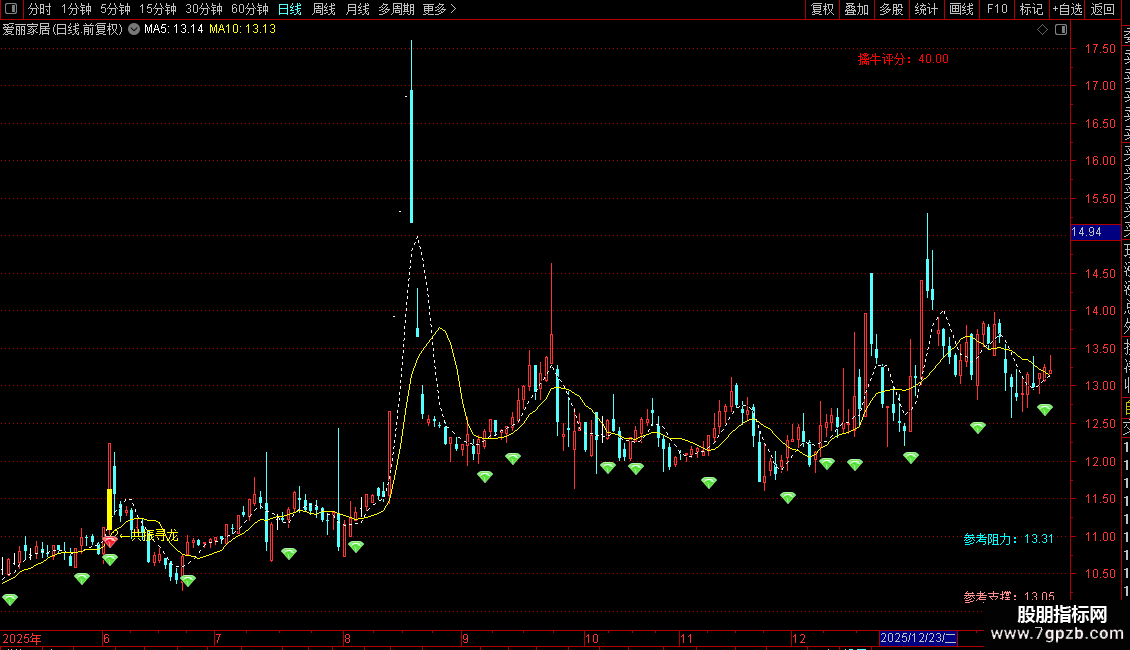This screenshot has height=650, width=1130.
Task: Toggle the left sidebar panel icon
Action: tap(11, 9)
